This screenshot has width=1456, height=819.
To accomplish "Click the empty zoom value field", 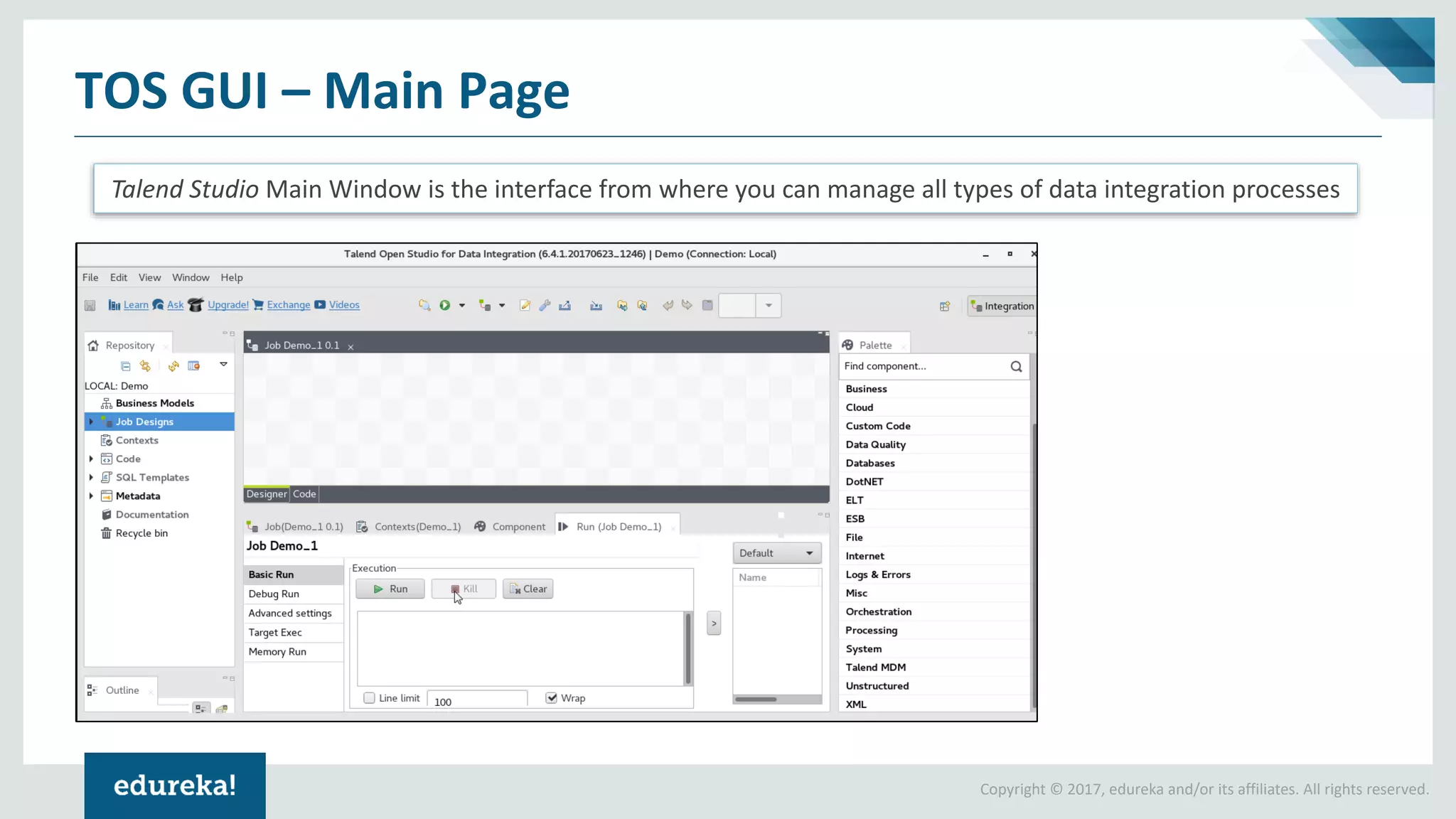I will (737, 306).
